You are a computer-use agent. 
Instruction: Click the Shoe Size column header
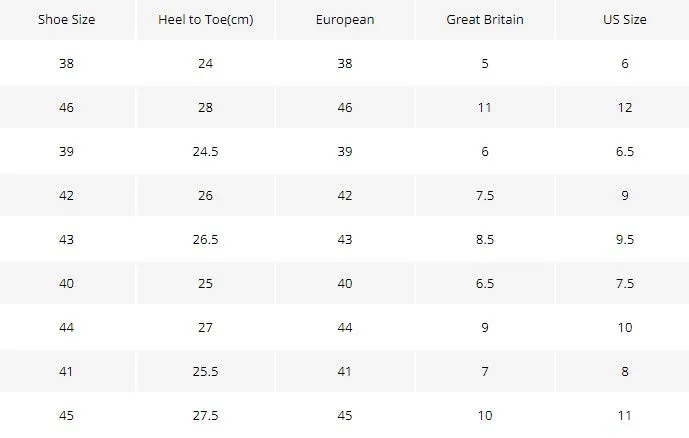click(x=66, y=20)
